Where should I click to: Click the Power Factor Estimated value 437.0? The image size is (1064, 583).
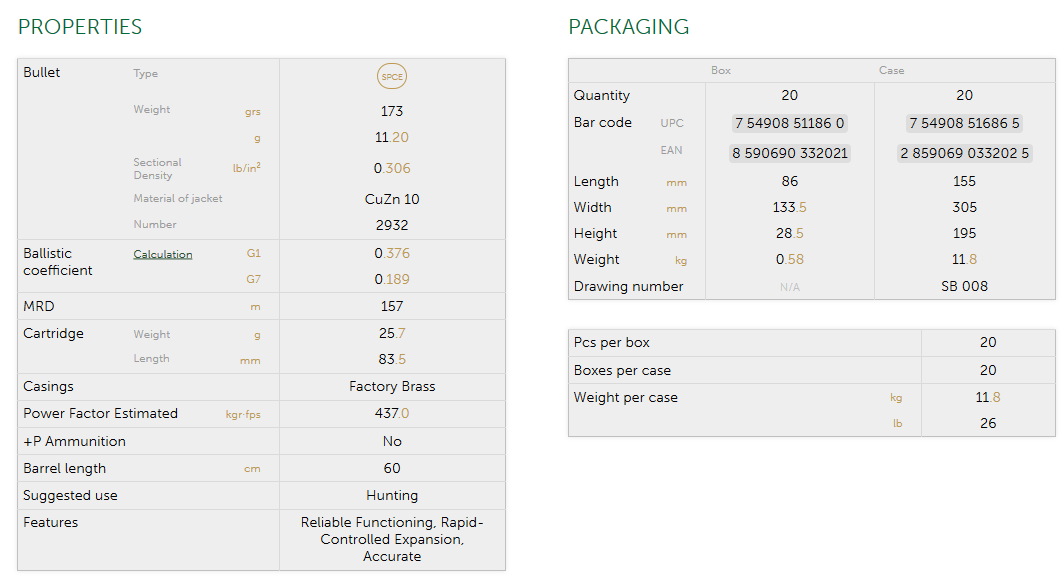[x=392, y=414]
